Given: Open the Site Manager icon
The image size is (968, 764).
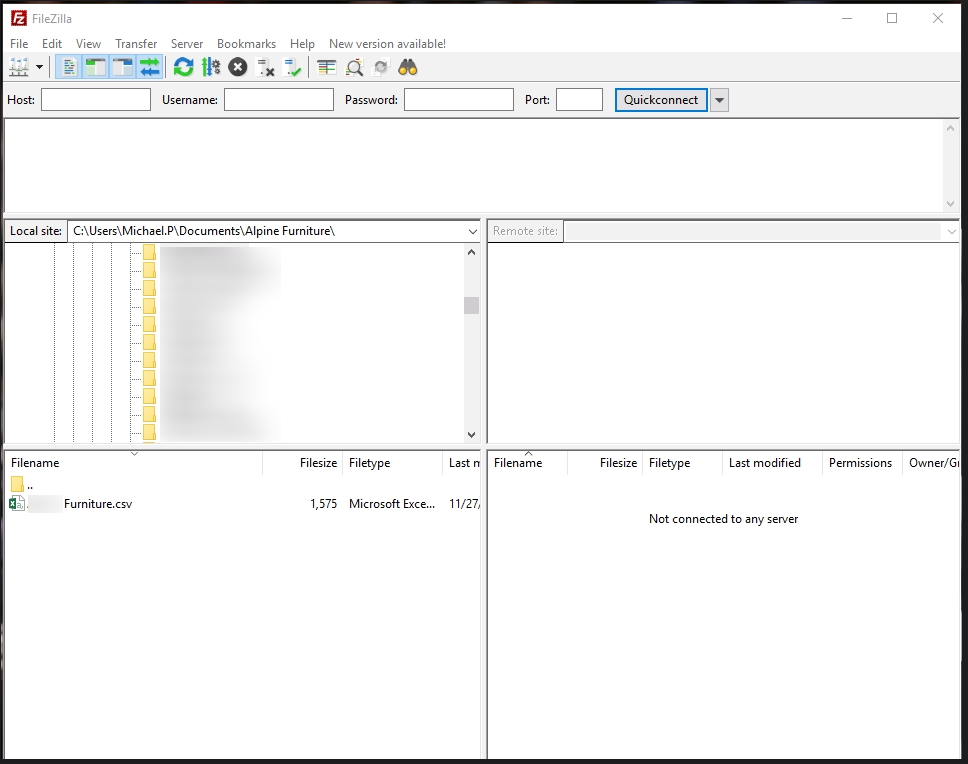Looking at the screenshot, I should (x=19, y=67).
